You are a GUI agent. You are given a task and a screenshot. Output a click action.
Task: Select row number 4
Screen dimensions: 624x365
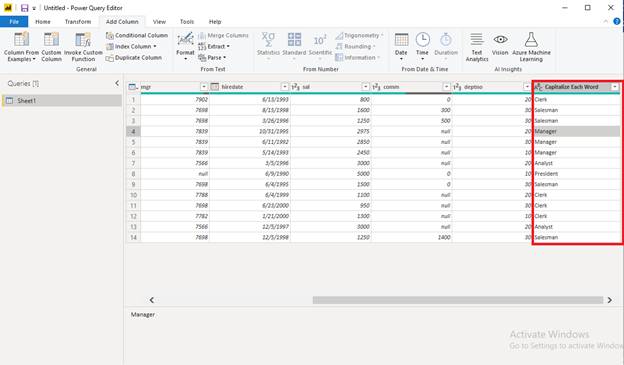(133, 131)
